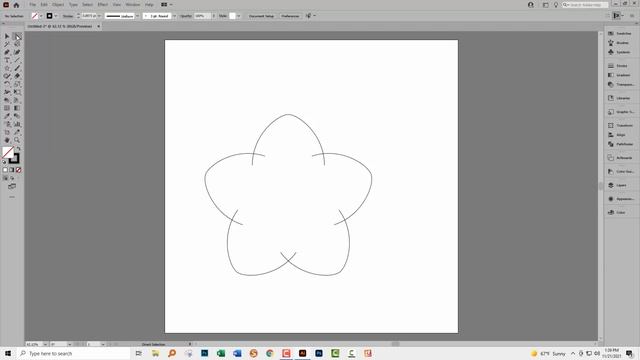Select the Direct Selection tool
This screenshot has height=360, width=640.
17,36
